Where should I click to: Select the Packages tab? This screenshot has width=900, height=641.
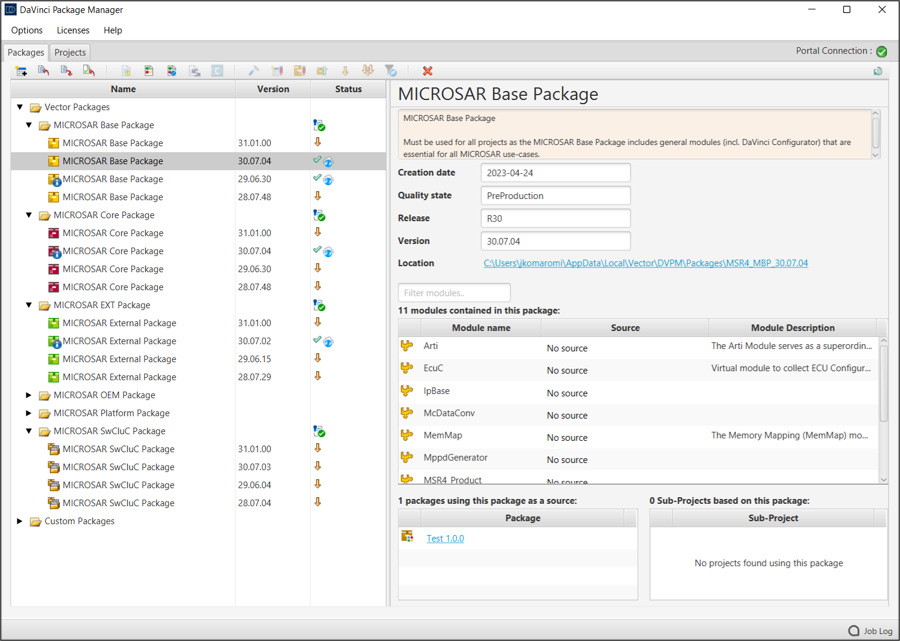[x=26, y=52]
